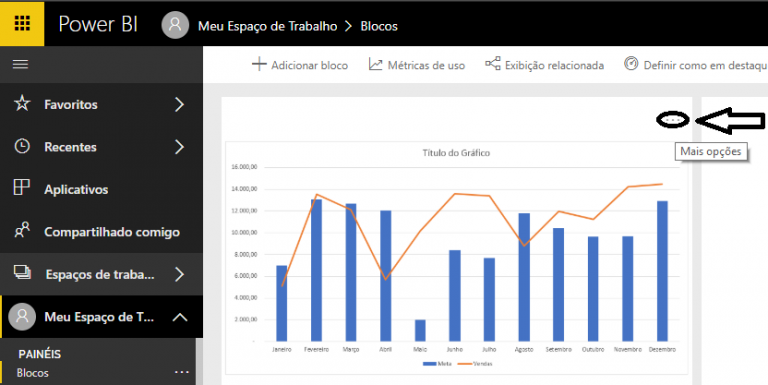The height and width of the screenshot is (385, 768).
Task: Click the Espaços de trabalho icon
Action: [x=23, y=272]
